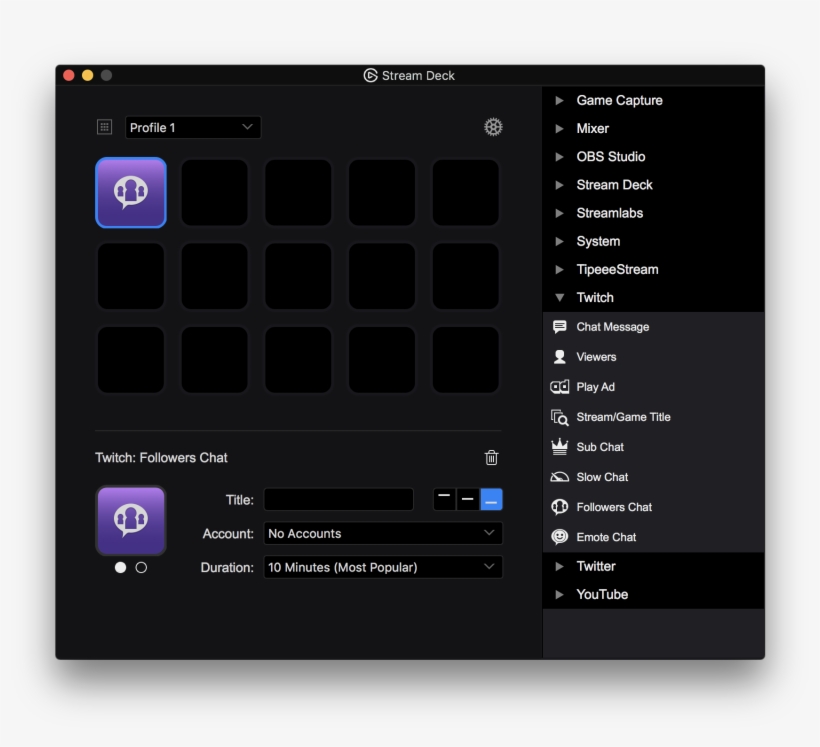Open the Profile 1 dropdown

click(x=193, y=127)
